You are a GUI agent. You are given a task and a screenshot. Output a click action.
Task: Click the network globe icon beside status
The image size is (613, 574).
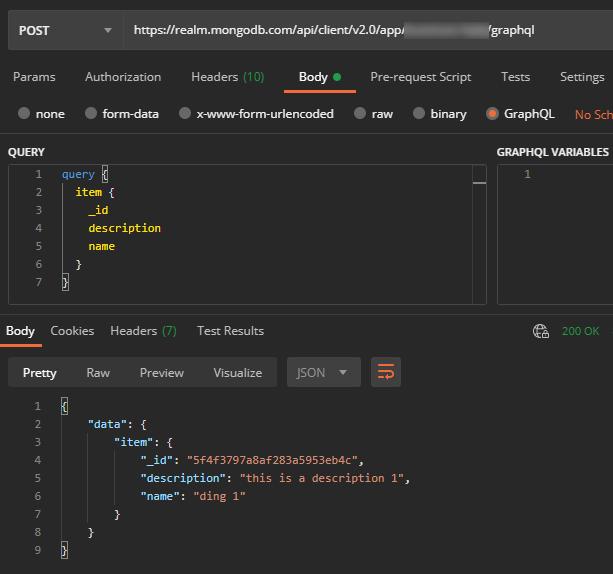pos(541,331)
